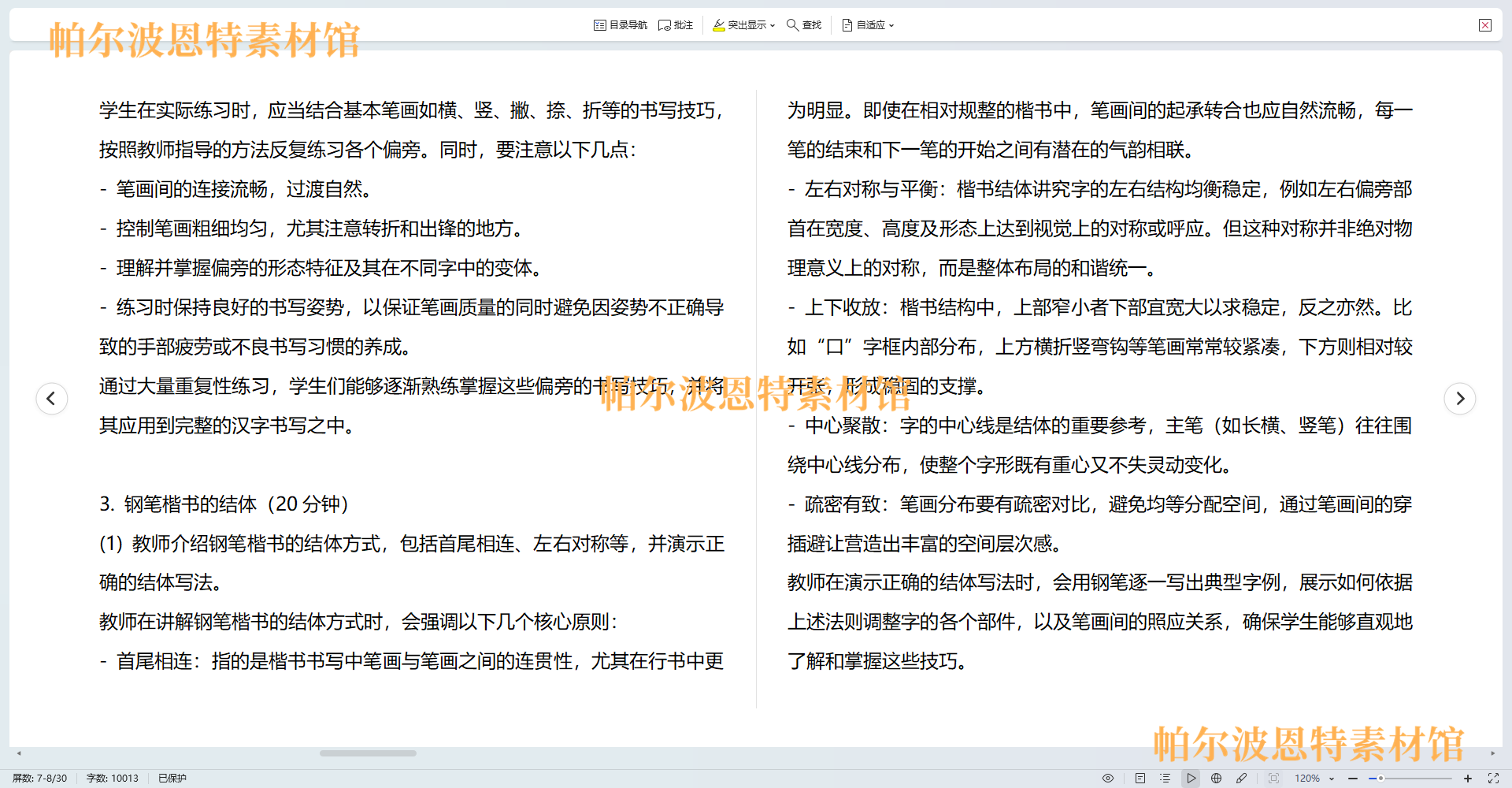Enter full screen mode

point(1493,778)
